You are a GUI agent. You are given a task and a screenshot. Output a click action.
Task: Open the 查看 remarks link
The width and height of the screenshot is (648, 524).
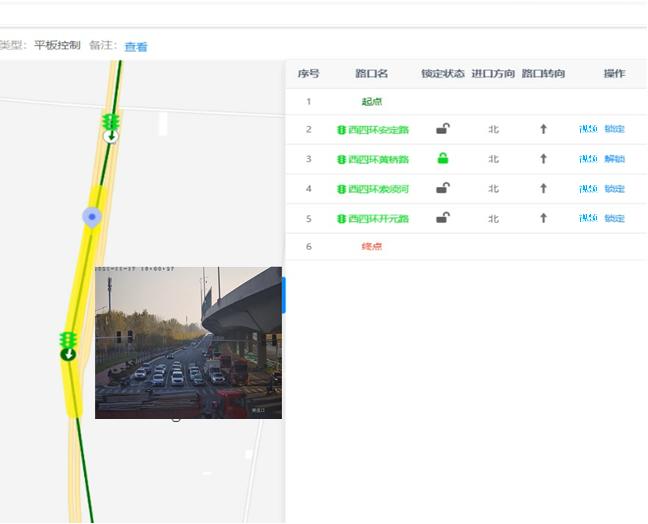tap(136, 47)
